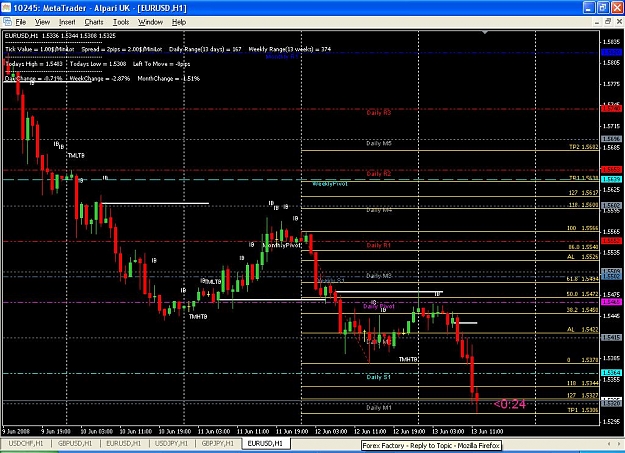This screenshot has width=625, height=453.
Task: Close the inner EURUSD chart window
Action: pos(619,22)
